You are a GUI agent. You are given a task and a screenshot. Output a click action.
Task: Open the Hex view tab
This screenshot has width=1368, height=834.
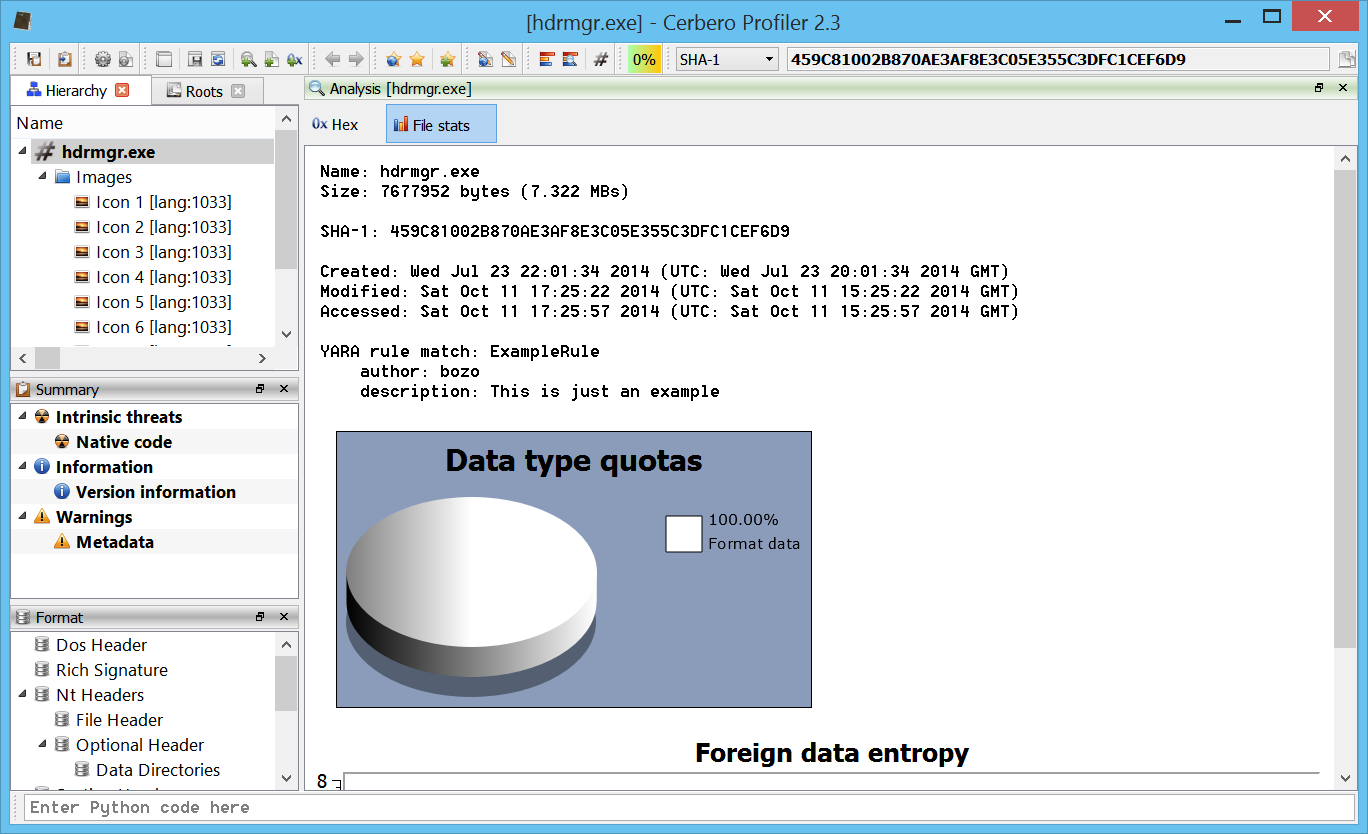pos(335,125)
